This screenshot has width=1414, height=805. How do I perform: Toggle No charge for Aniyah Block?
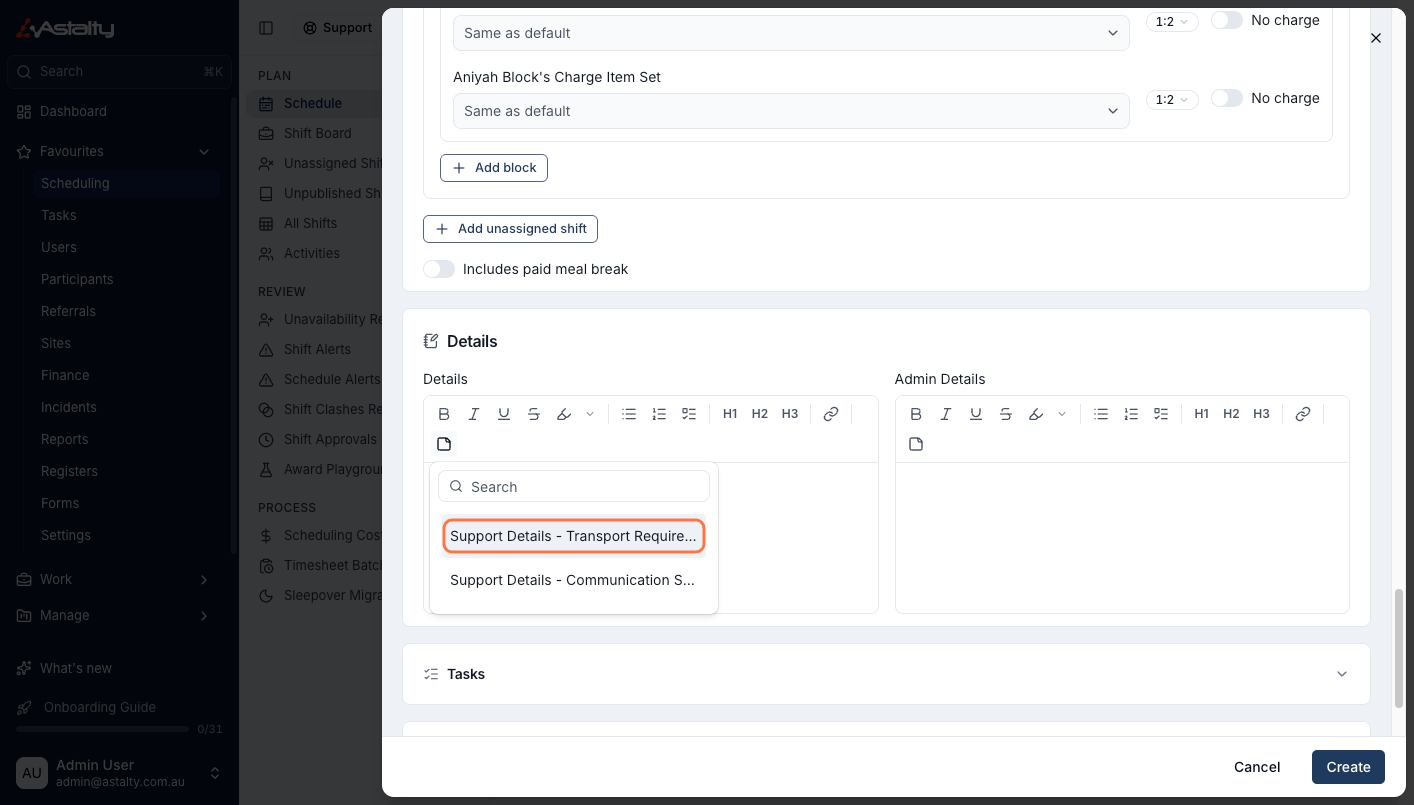click(x=1227, y=98)
